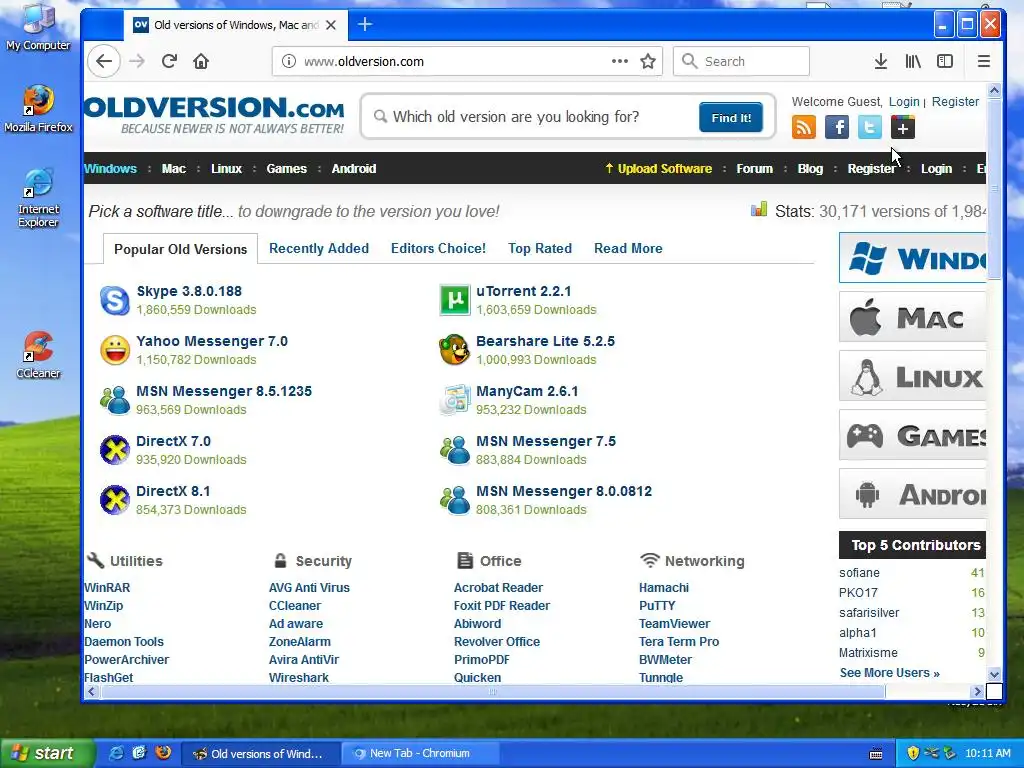This screenshot has width=1024, height=768.
Task: Reload the page with the refresh icon
Action: point(169,61)
